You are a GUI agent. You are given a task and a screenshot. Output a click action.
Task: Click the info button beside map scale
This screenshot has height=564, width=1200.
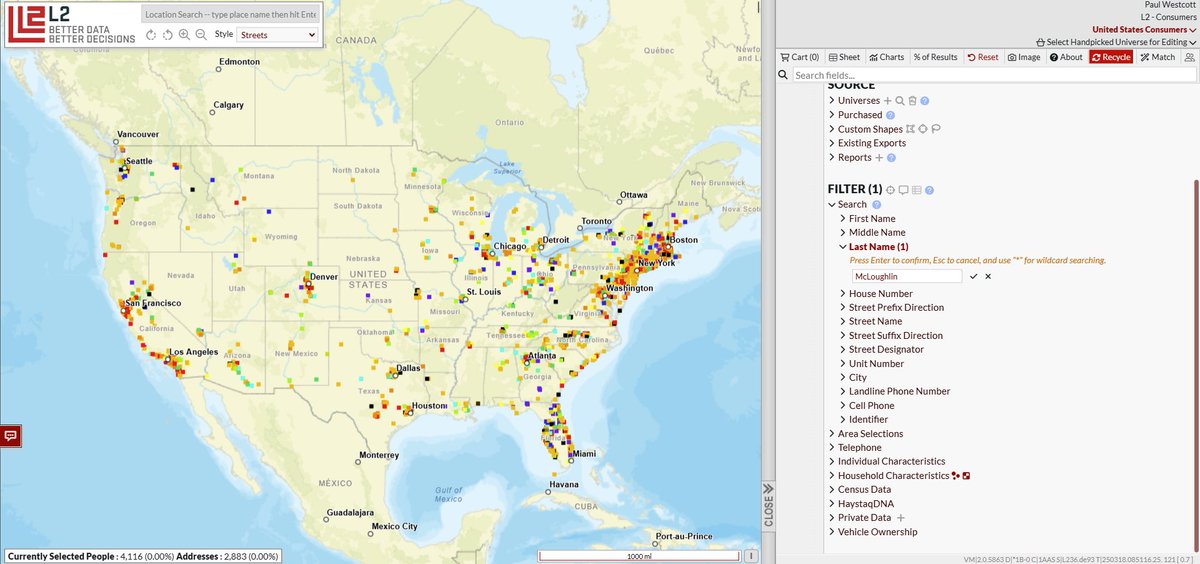click(750, 556)
